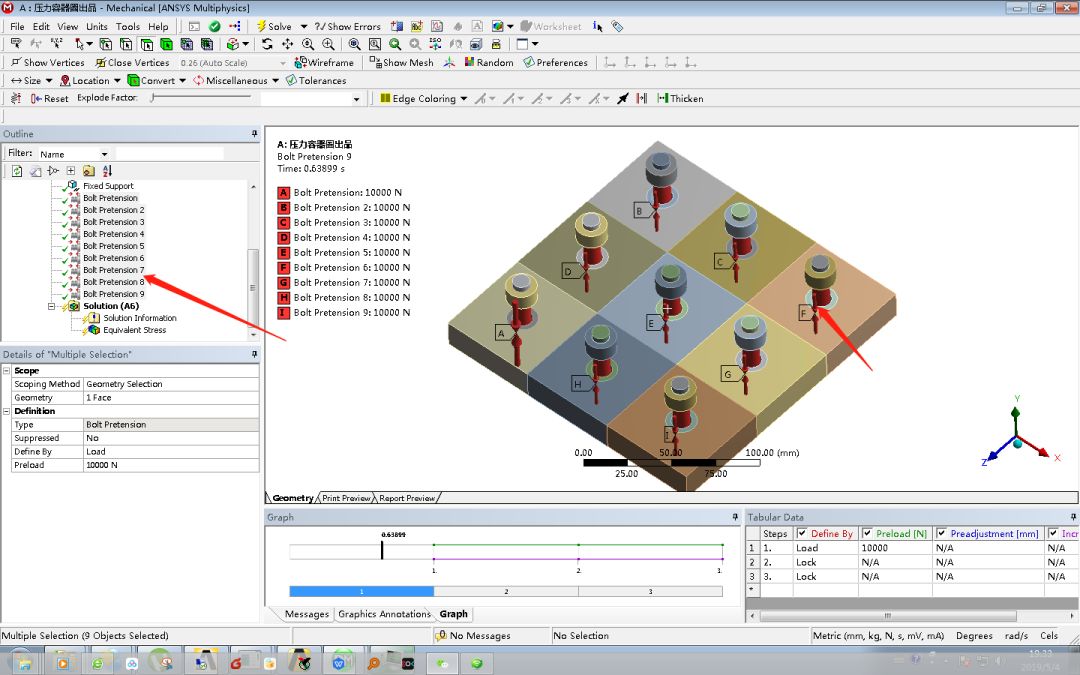Viewport: 1080px width, 675px height.
Task: Check the Preload [N] column checkbox
Action: [x=866, y=533]
